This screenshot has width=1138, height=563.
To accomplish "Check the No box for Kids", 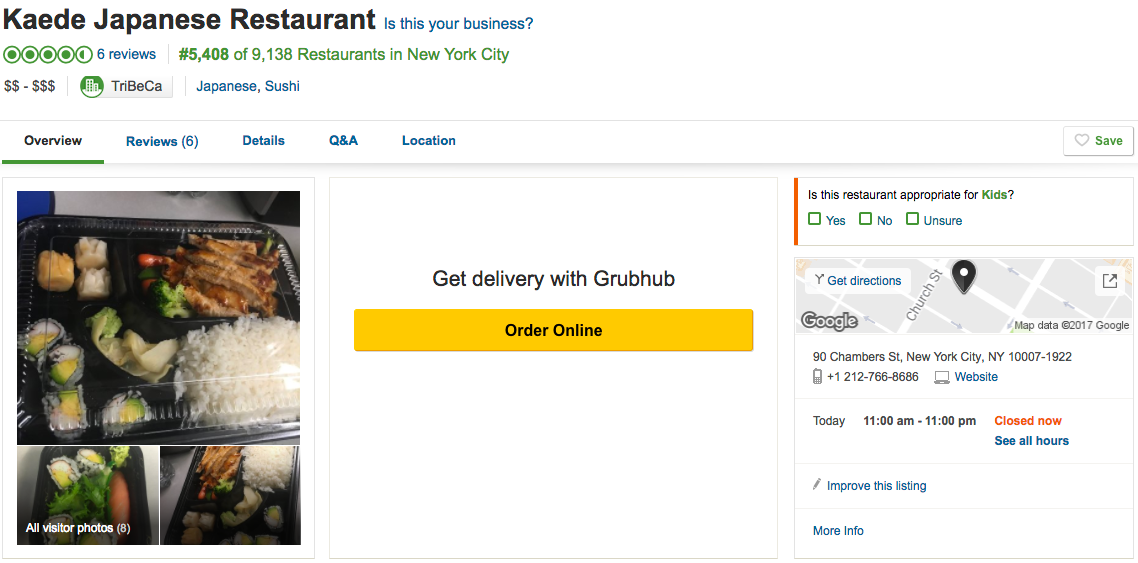I will [x=866, y=219].
